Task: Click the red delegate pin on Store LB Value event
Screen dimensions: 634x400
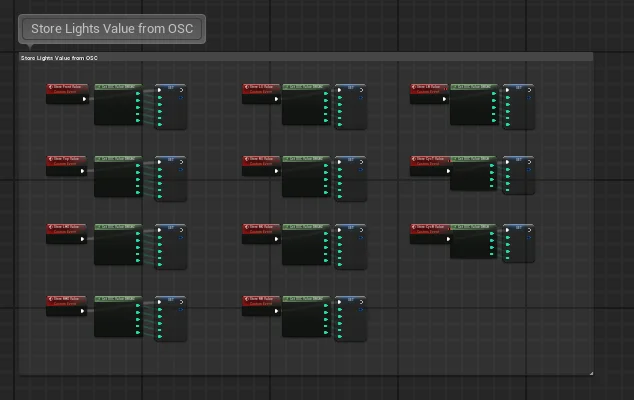Action: (x=446, y=89)
